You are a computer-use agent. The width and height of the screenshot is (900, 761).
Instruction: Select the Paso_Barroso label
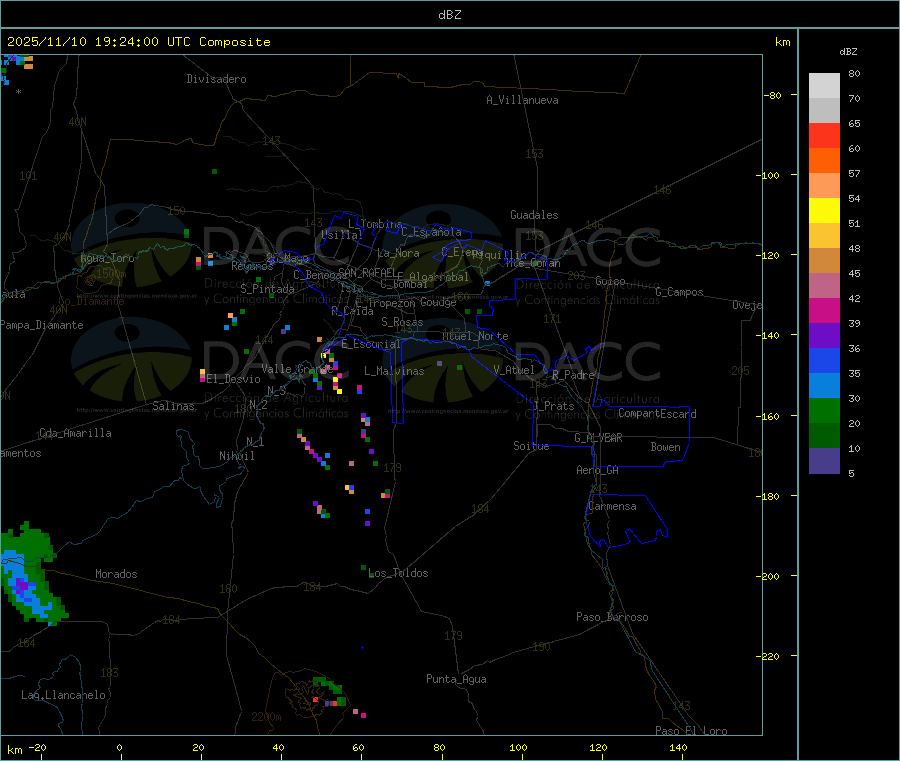click(x=612, y=617)
